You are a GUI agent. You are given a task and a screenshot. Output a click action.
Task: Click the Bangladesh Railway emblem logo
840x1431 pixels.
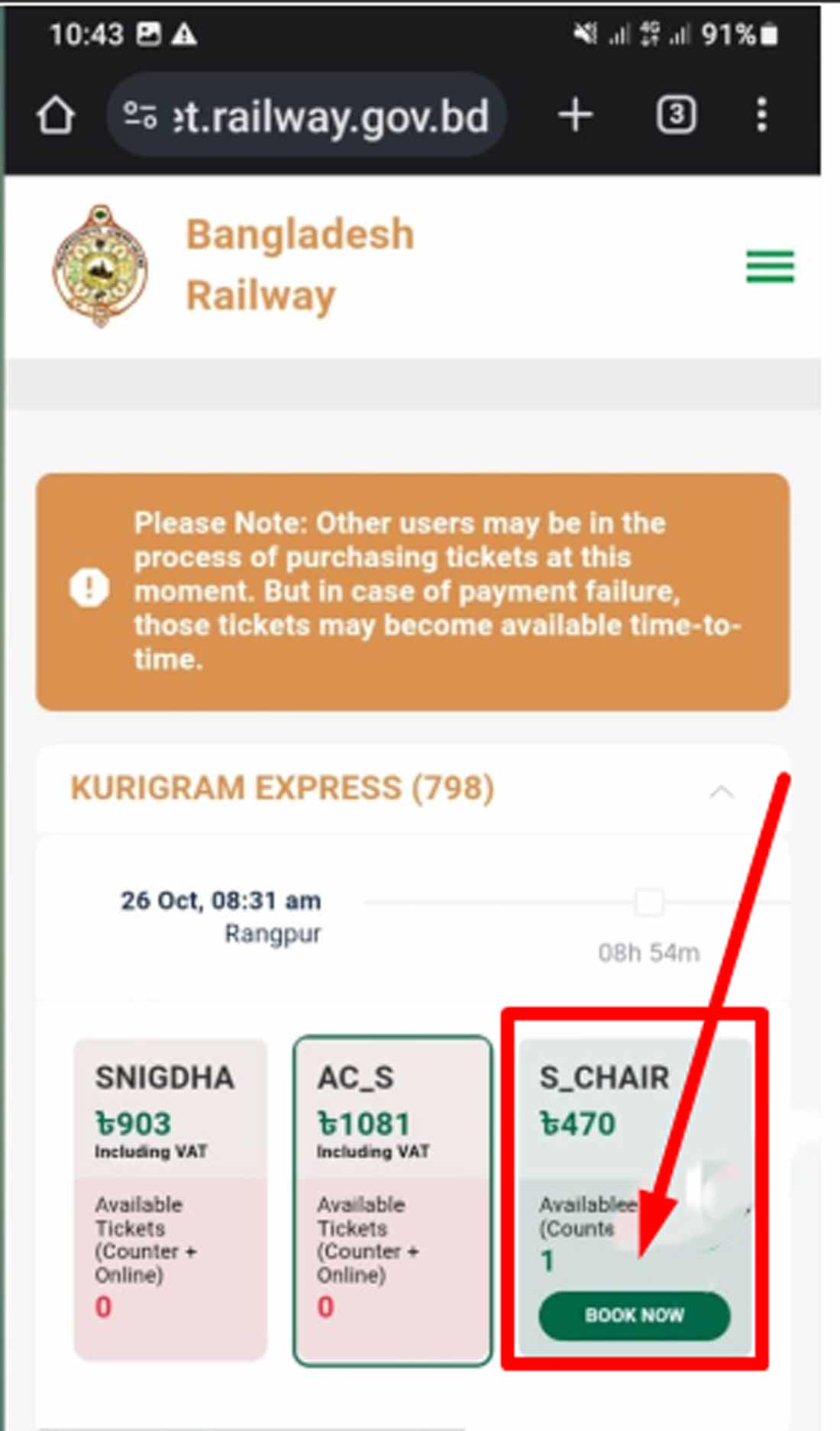[100, 266]
